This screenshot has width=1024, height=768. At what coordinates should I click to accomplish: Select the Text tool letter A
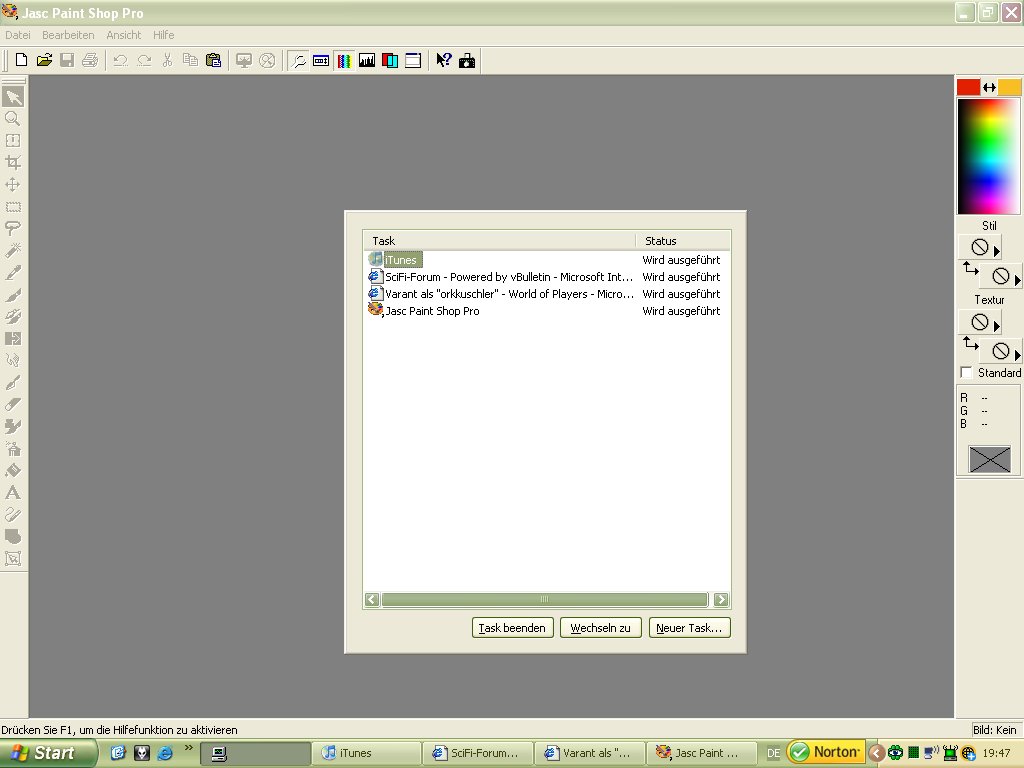(x=13, y=493)
